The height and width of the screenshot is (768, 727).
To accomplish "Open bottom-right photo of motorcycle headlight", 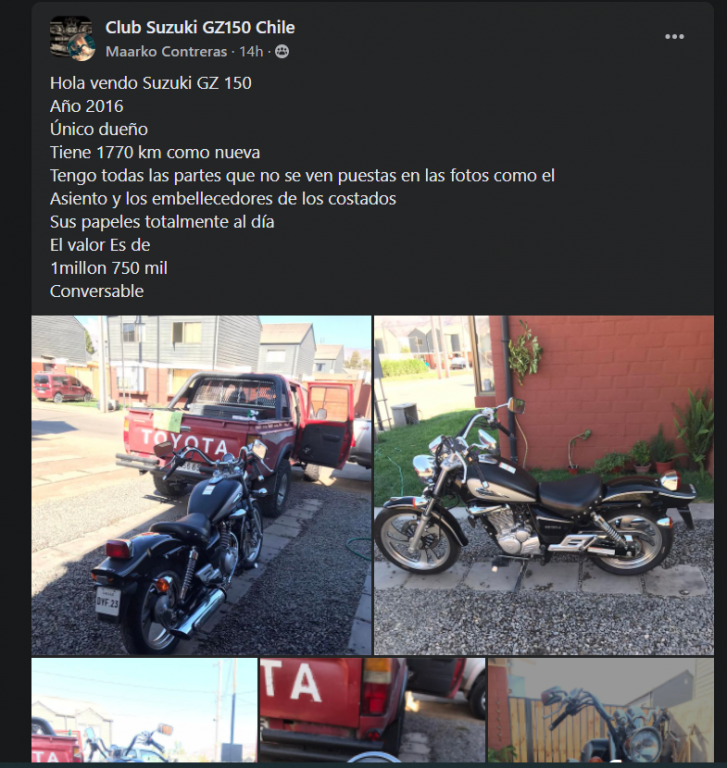I will (601, 710).
